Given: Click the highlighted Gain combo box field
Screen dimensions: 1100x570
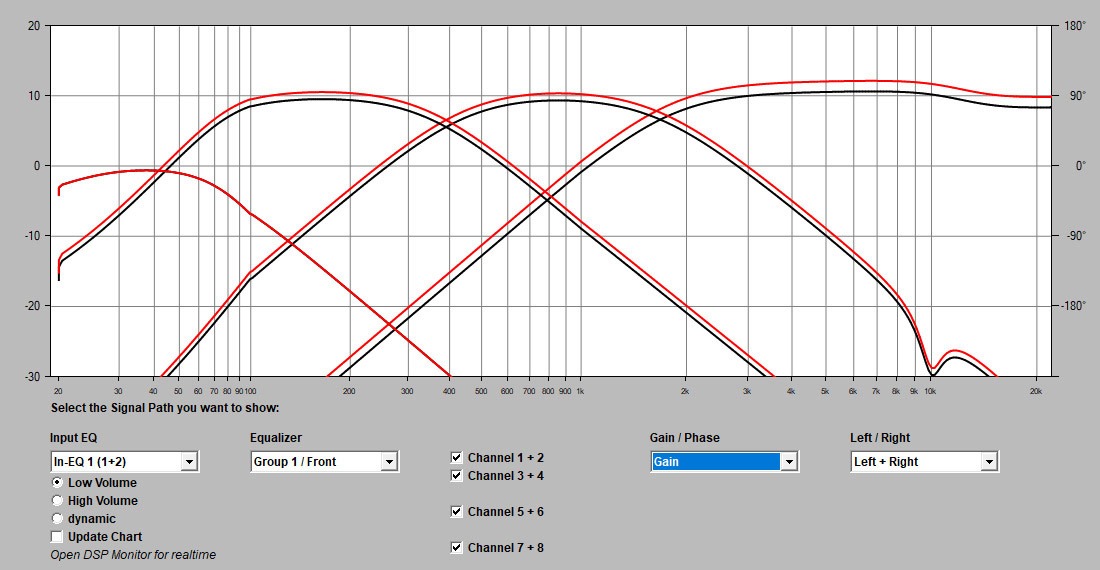Looking at the screenshot, I should [724, 461].
